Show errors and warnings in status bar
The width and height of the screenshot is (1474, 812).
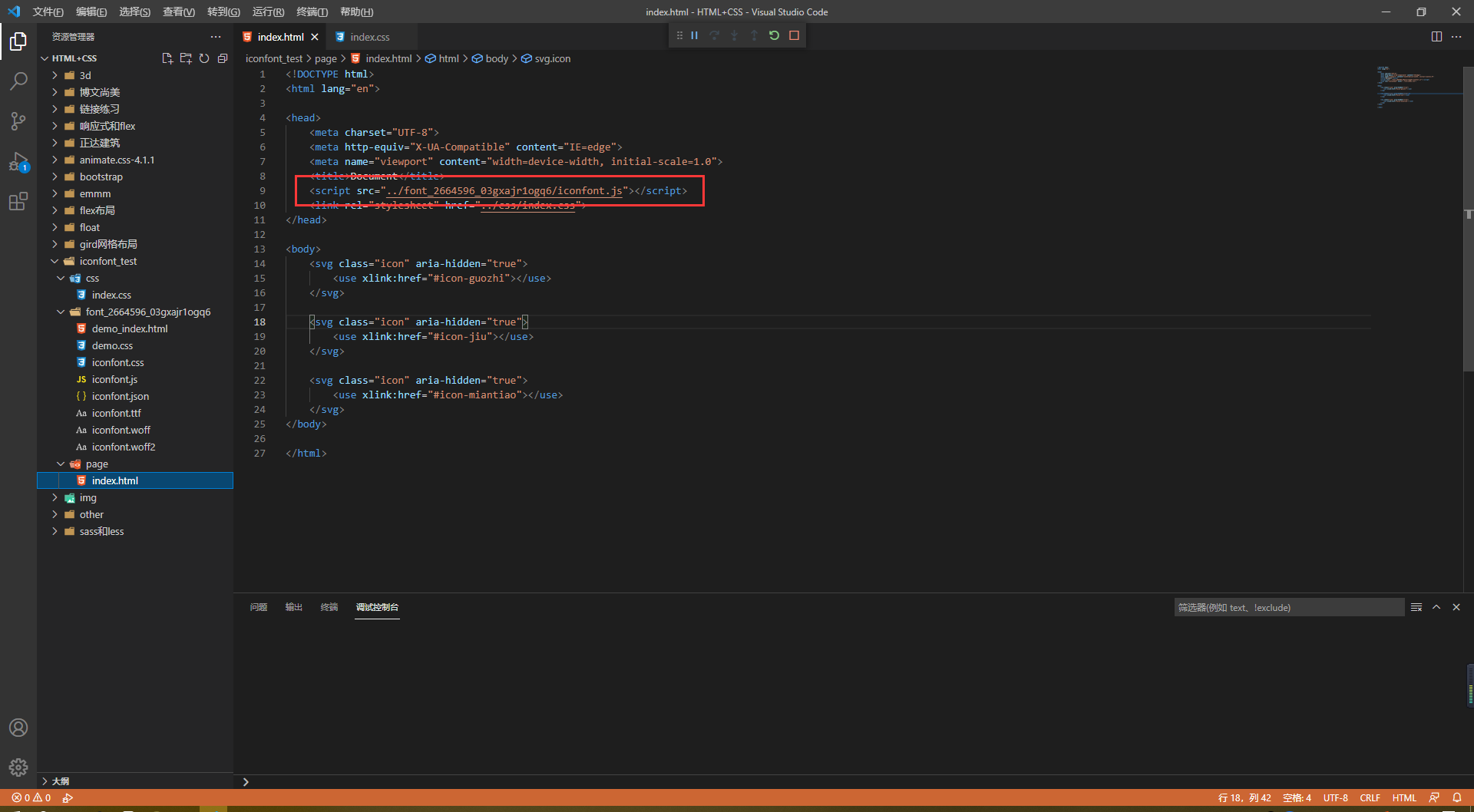click(x=31, y=797)
